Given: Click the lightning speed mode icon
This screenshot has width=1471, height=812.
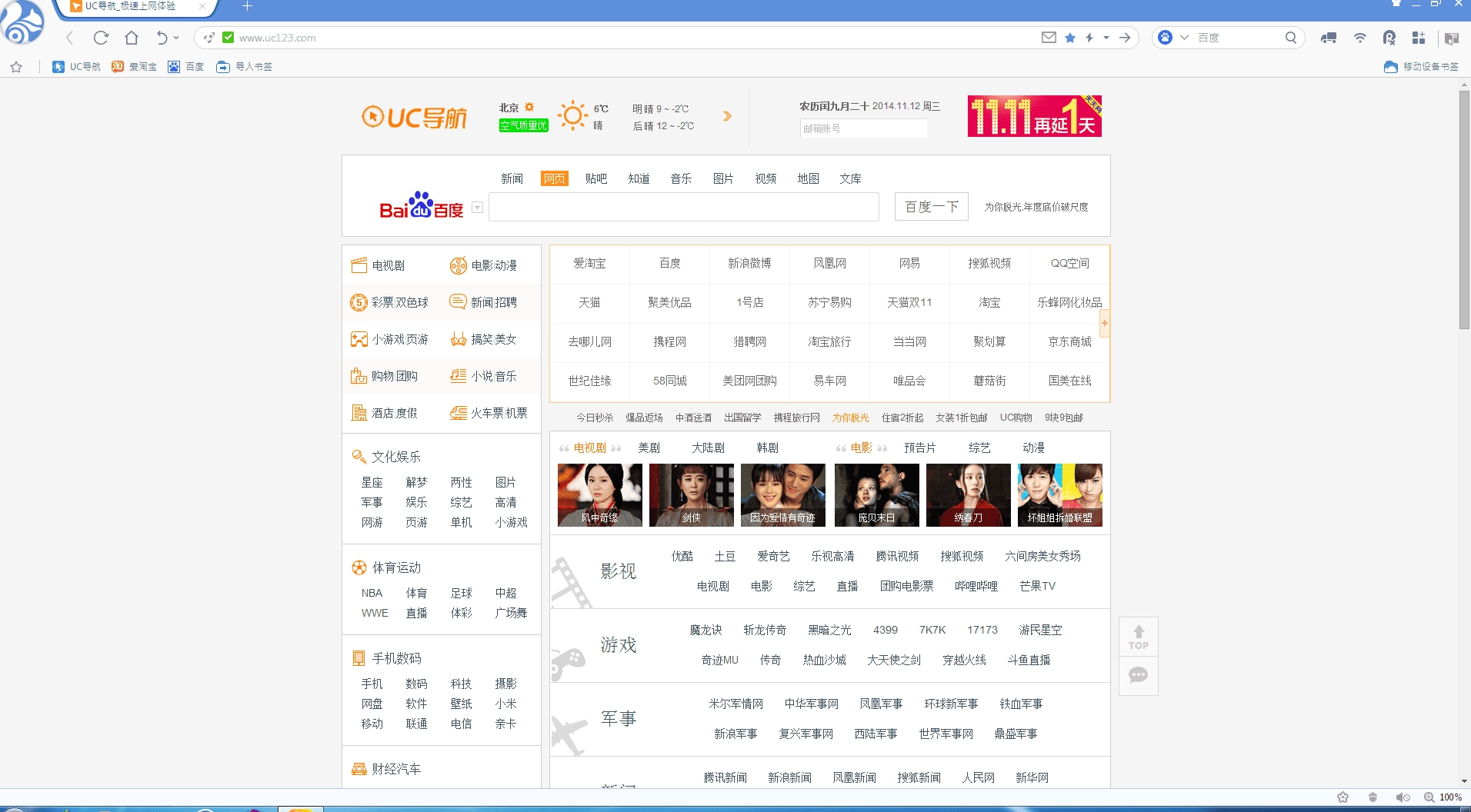Looking at the screenshot, I should (x=1089, y=38).
